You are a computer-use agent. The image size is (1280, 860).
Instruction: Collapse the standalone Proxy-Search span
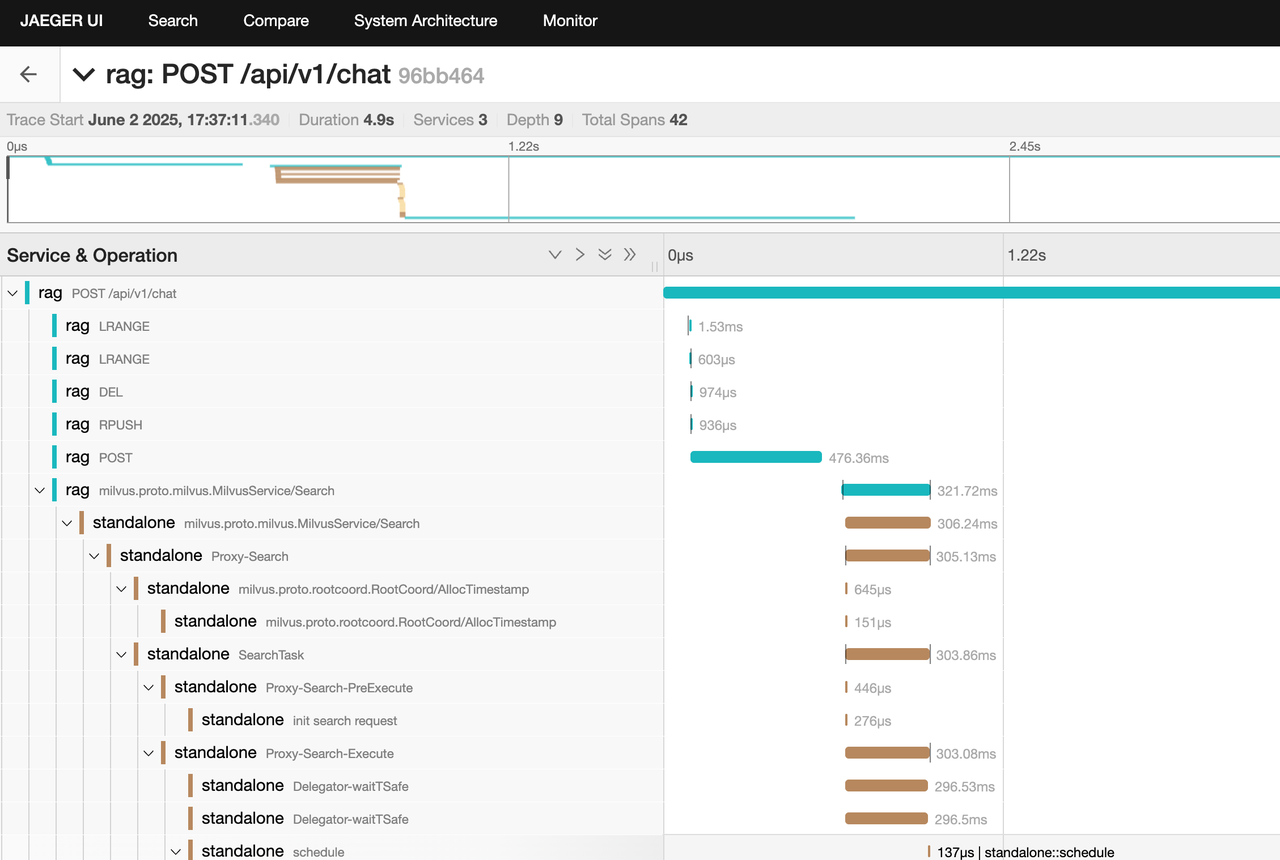point(94,556)
